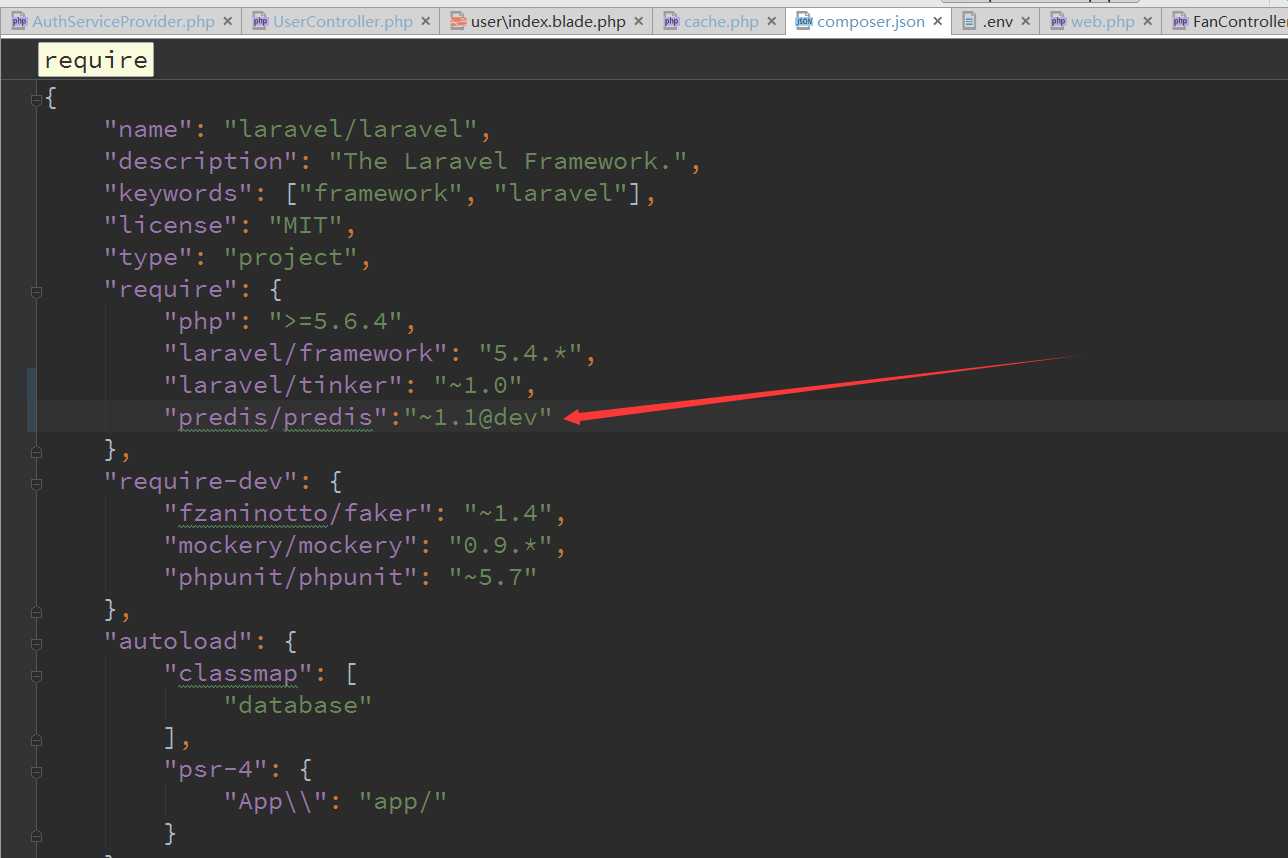Open the cache.php tab
The image size is (1288, 858).
coord(720,21)
